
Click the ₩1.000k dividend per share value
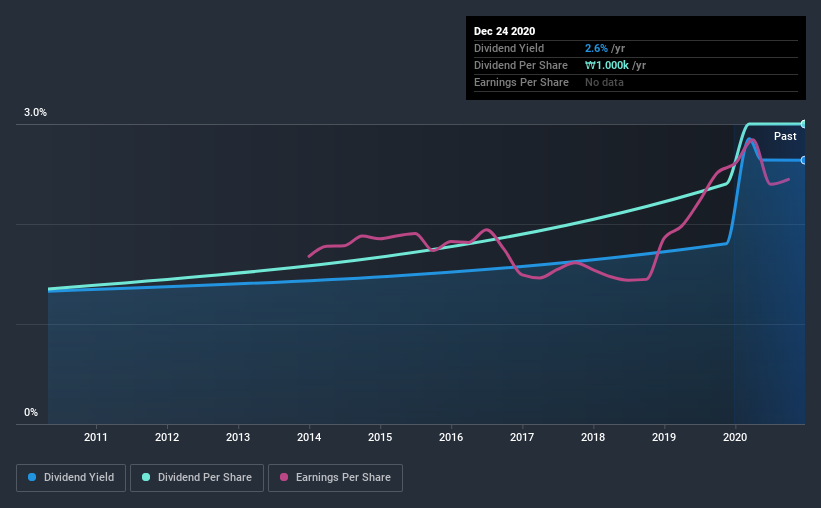[x=607, y=65]
